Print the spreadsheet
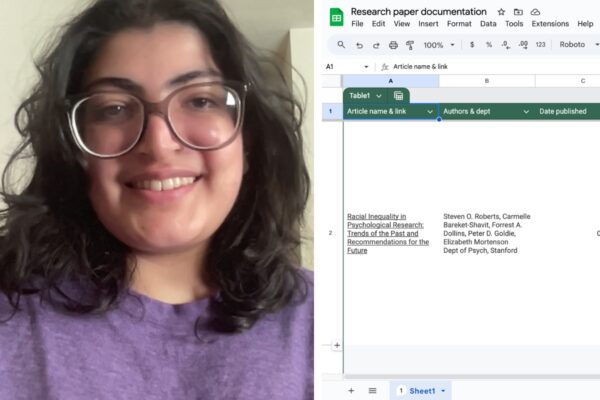 pyautogui.click(x=393, y=45)
